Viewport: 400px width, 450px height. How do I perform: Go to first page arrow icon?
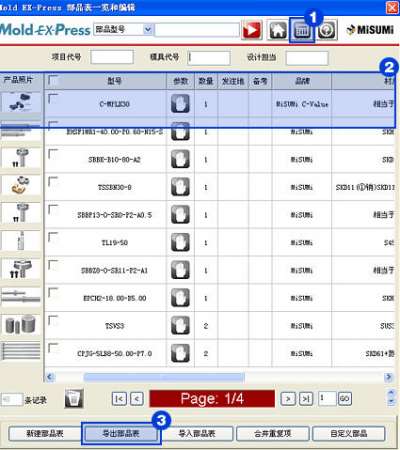[x=119, y=398]
